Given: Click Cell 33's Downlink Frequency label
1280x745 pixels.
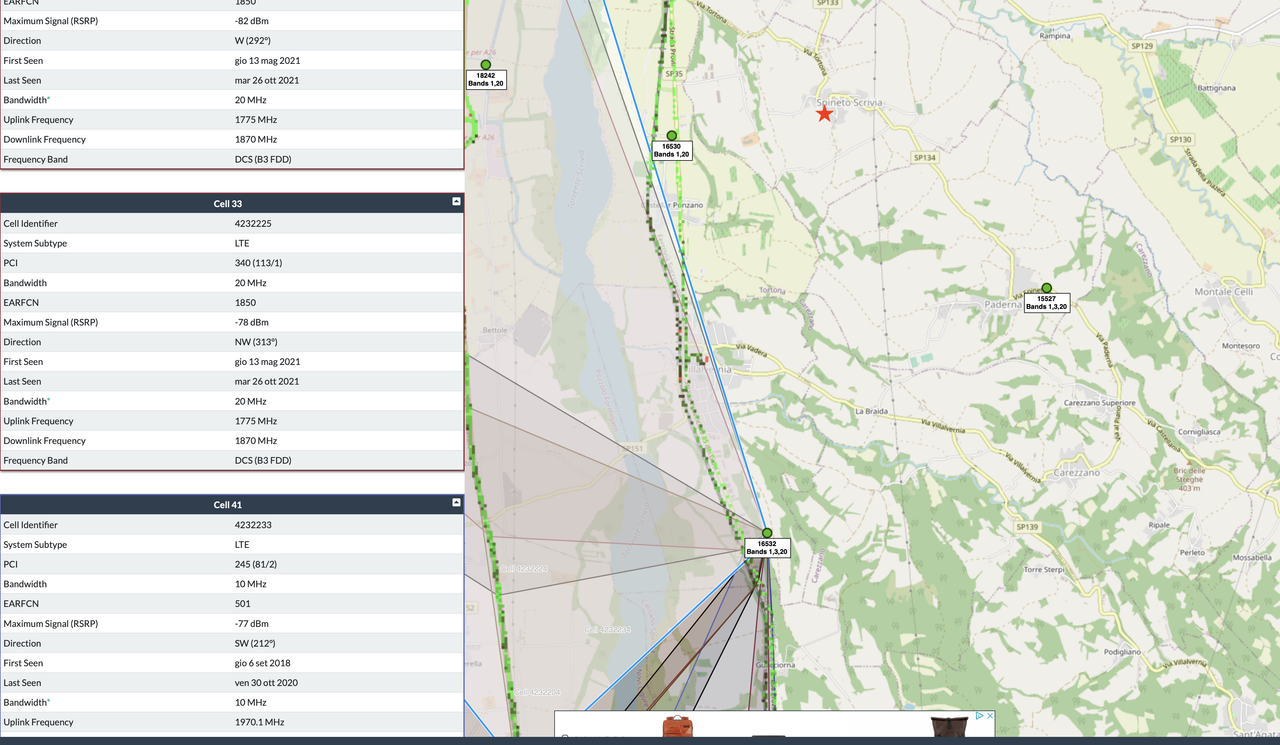Looking at the screenshot, I should (x=44, y=441).
